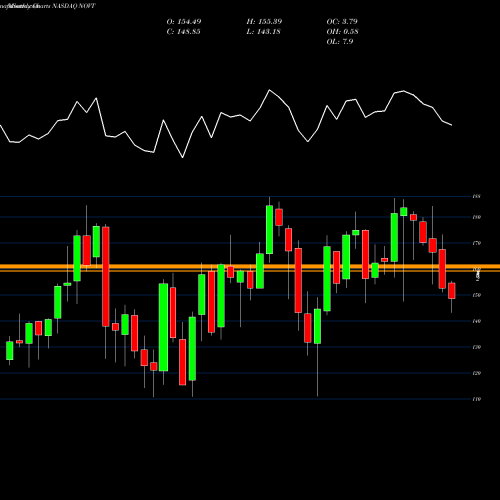Click the 180 price axis label
Image resolution: width=500 pixels, height=500 pixels.
[x=477, y=217]
